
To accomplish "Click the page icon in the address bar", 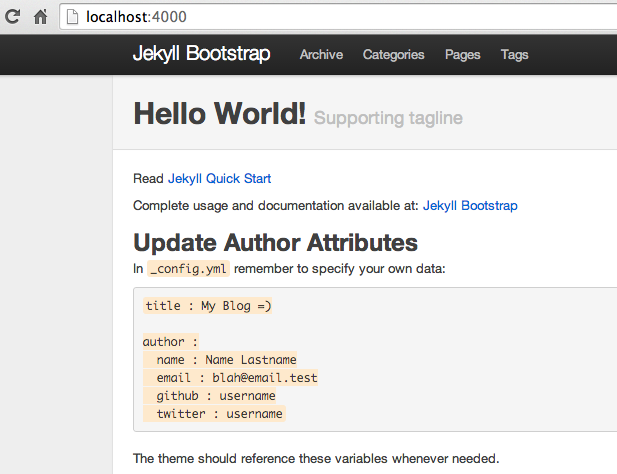I will click(72, 17).
